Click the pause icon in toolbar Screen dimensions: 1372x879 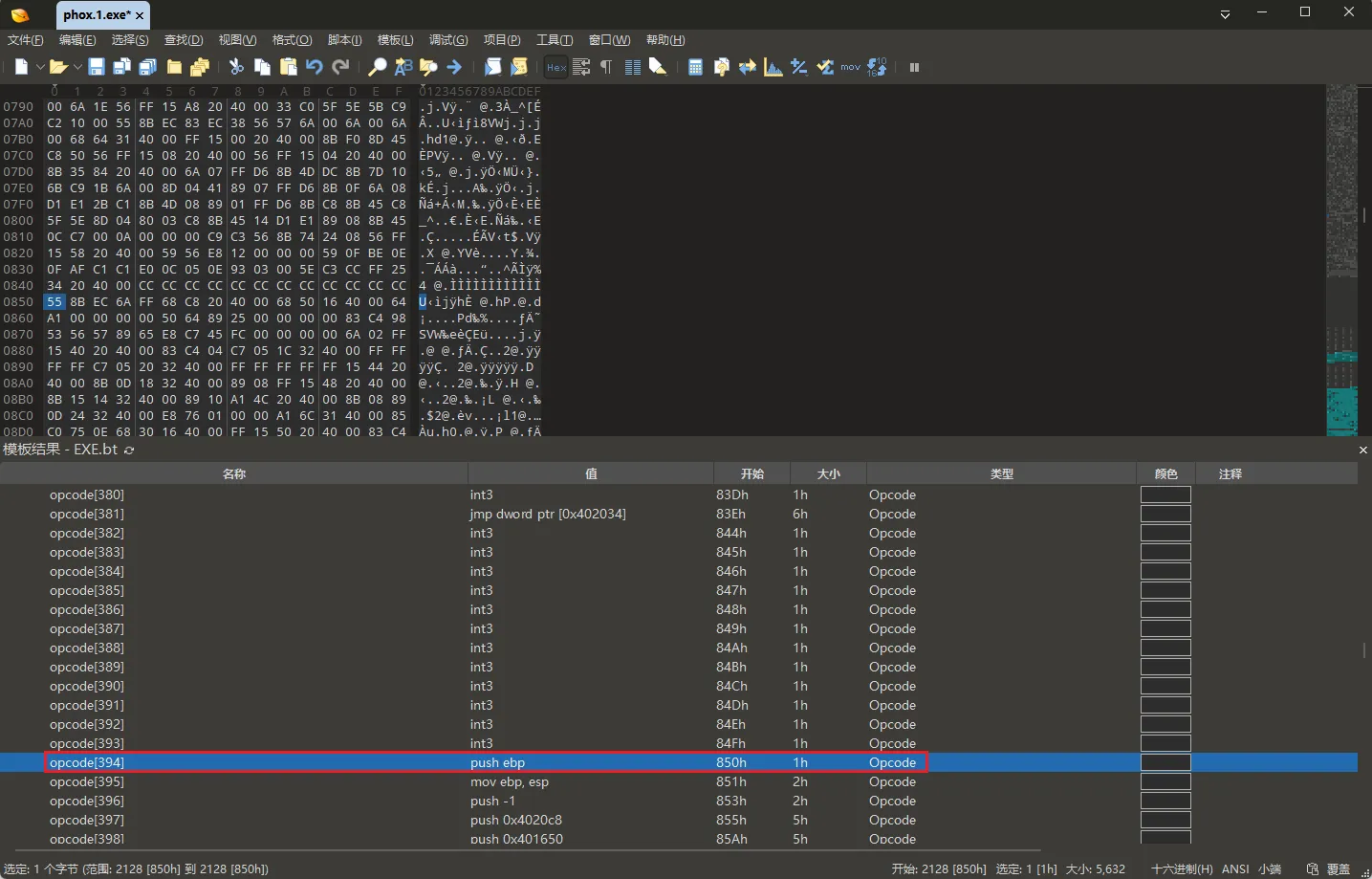point(914,67)
